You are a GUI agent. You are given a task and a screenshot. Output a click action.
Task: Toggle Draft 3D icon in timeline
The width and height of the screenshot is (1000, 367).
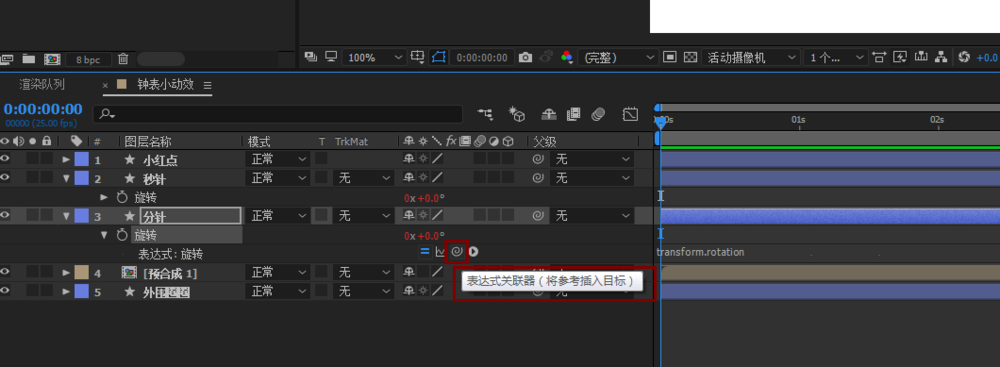[517, 114]
